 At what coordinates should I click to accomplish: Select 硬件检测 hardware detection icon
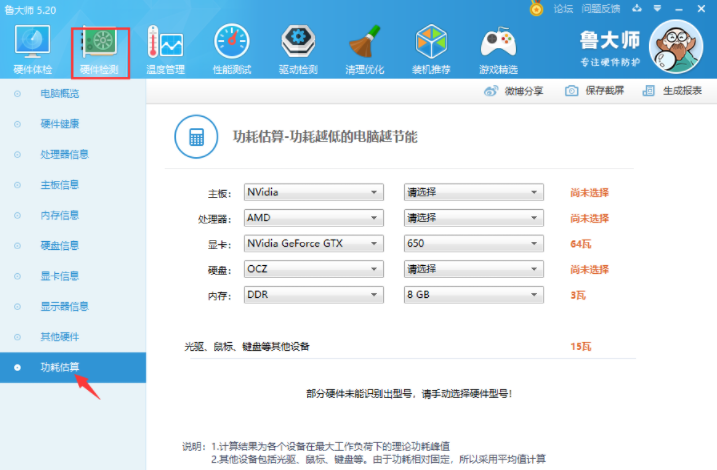pyautogui.click(x=99, y=49)
